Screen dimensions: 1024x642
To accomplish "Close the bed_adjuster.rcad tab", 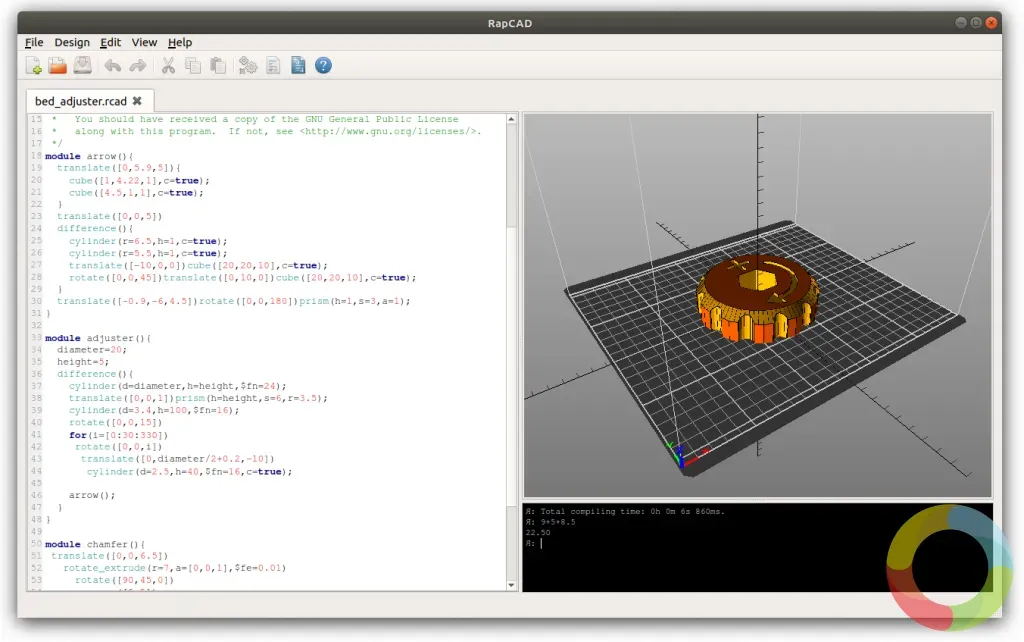I will [137, 101].
